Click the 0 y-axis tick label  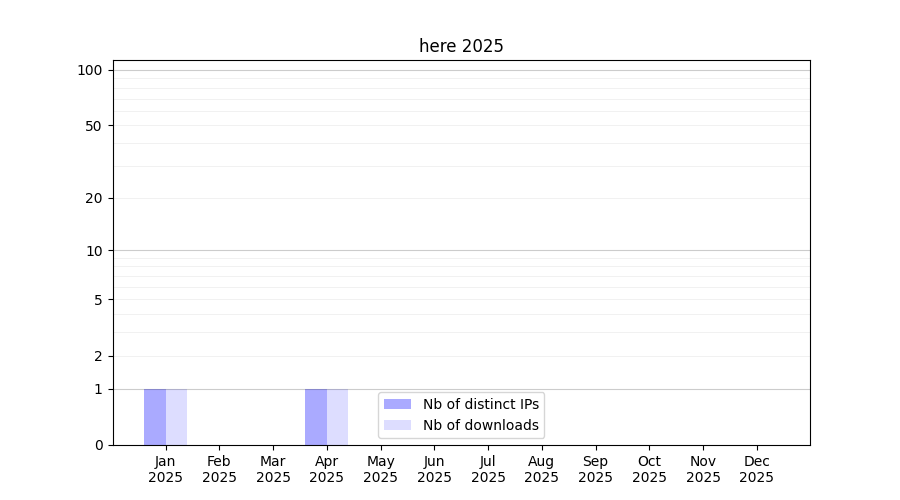[x=98, y=445]
